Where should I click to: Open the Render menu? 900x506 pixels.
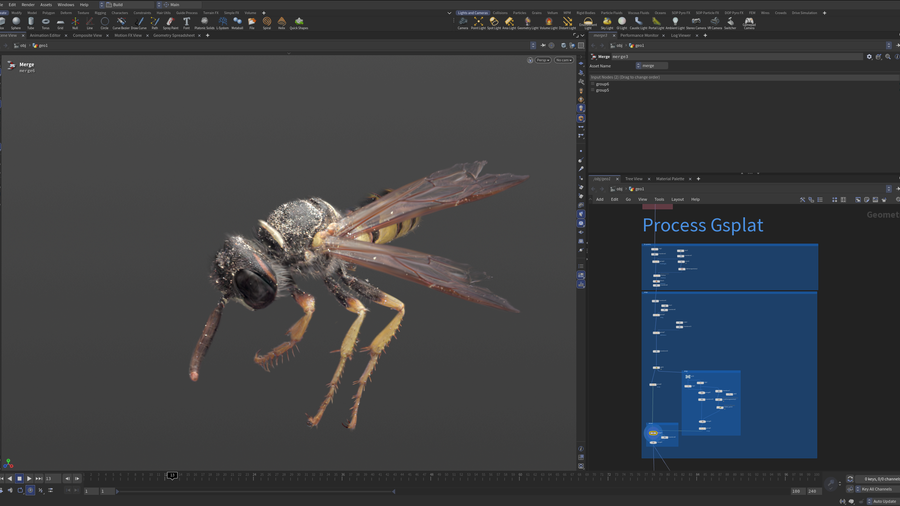[28, 5]
